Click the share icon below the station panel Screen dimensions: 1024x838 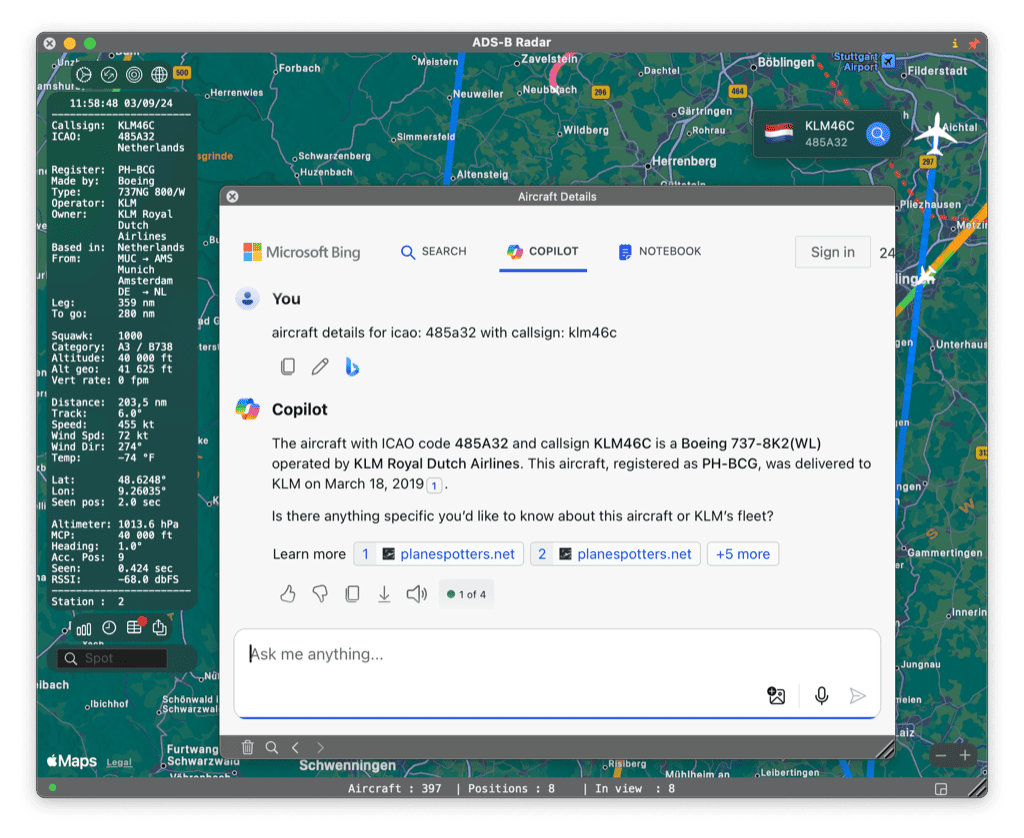point(158,628)
